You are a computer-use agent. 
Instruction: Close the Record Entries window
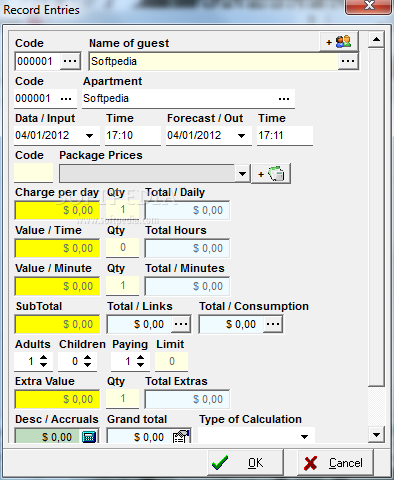click(x=369, y=6)
